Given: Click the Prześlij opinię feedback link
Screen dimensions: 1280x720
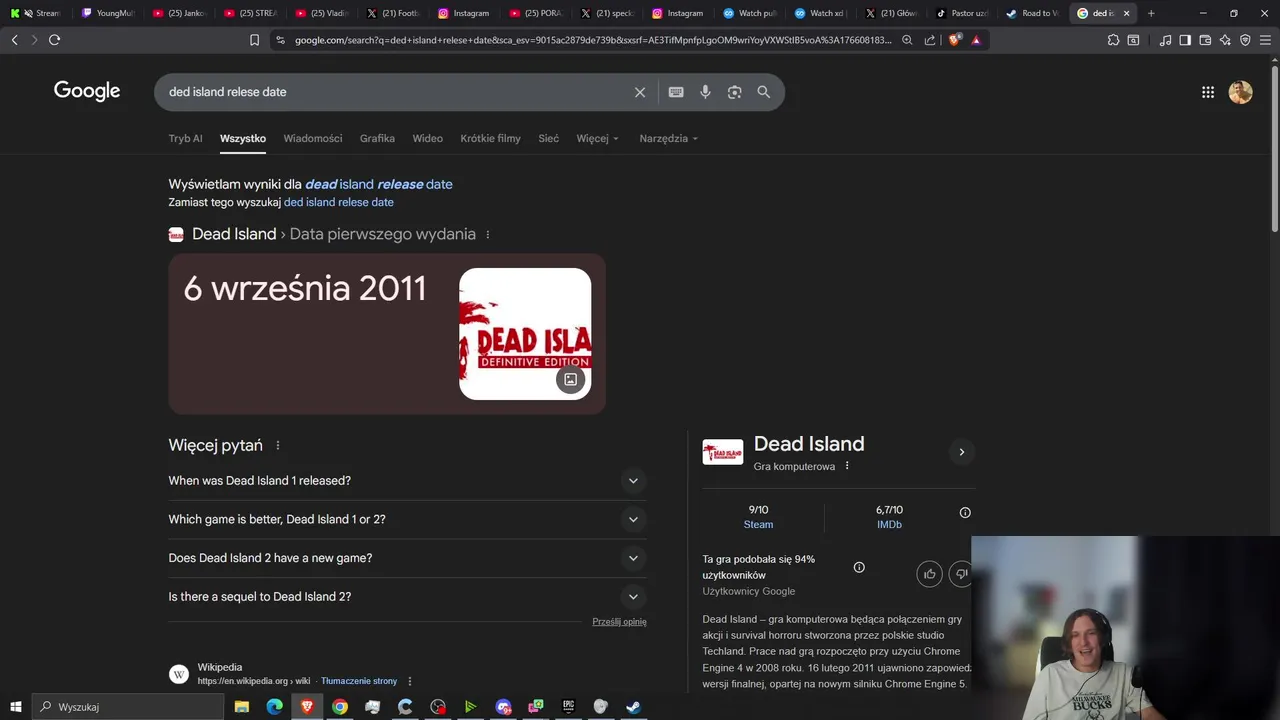Looking at the screenshot, I should [619, 622].
